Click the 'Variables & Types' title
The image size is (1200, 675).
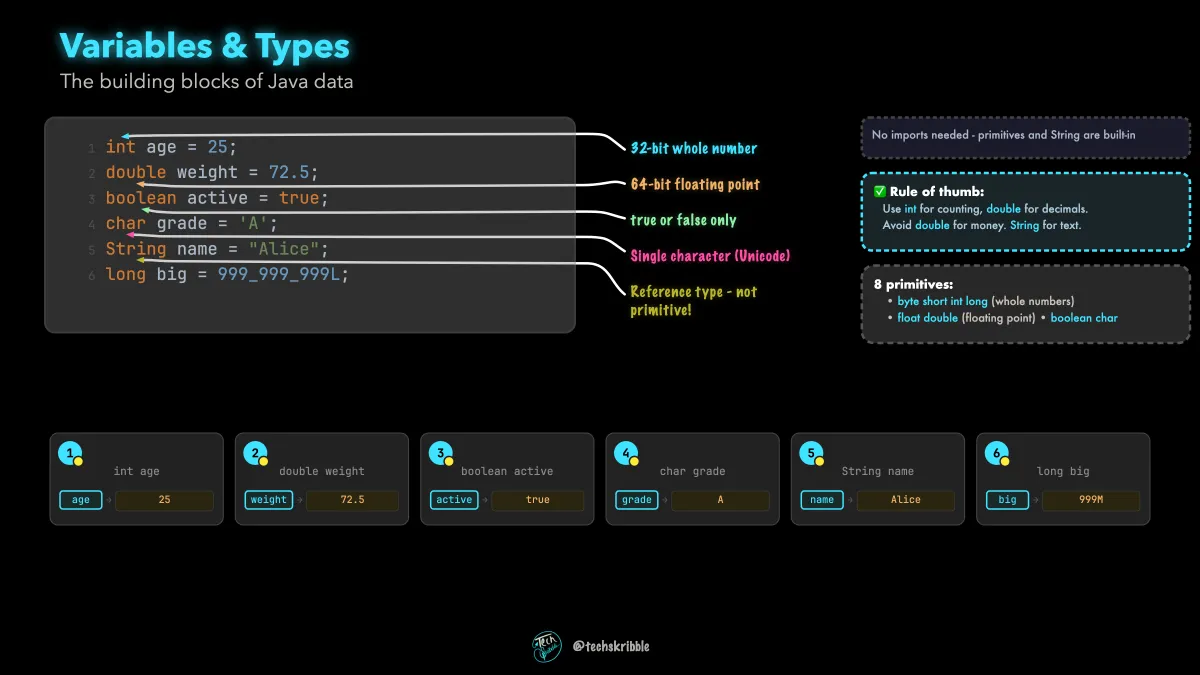[205, 46]
